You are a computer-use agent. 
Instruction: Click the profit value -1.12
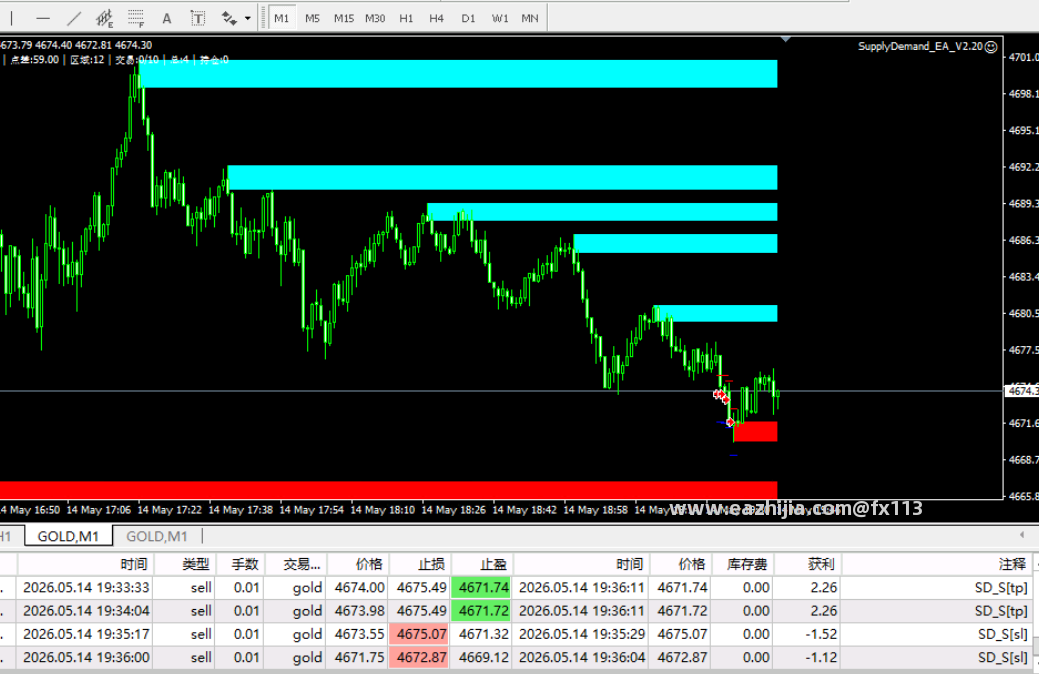tap(821, 657)
